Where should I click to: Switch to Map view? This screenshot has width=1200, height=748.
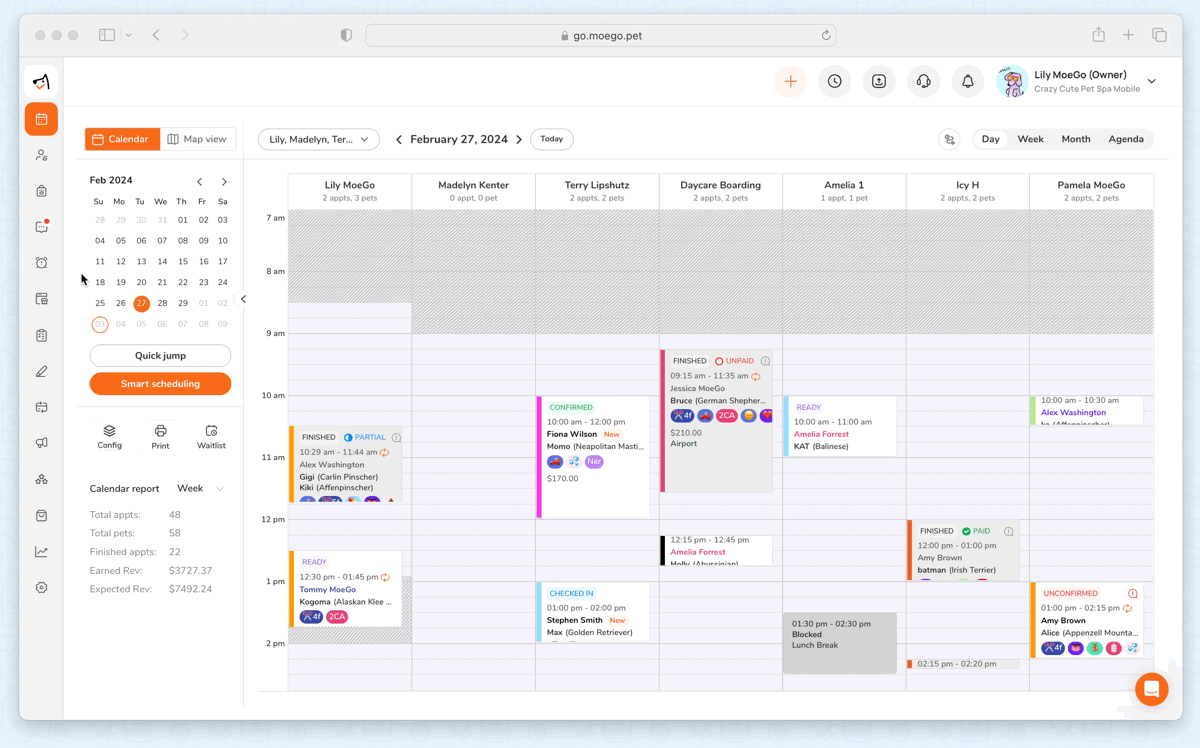pos(198,139)
